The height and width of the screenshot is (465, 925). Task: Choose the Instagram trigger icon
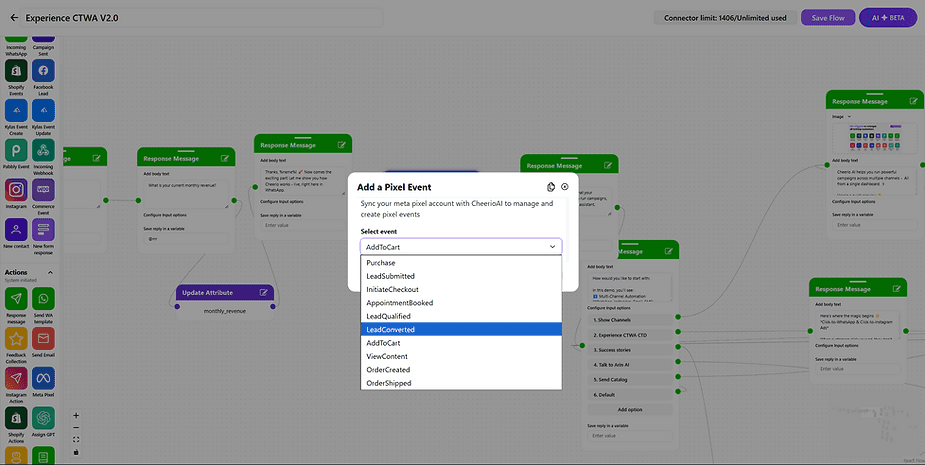(x=16, y=190)
